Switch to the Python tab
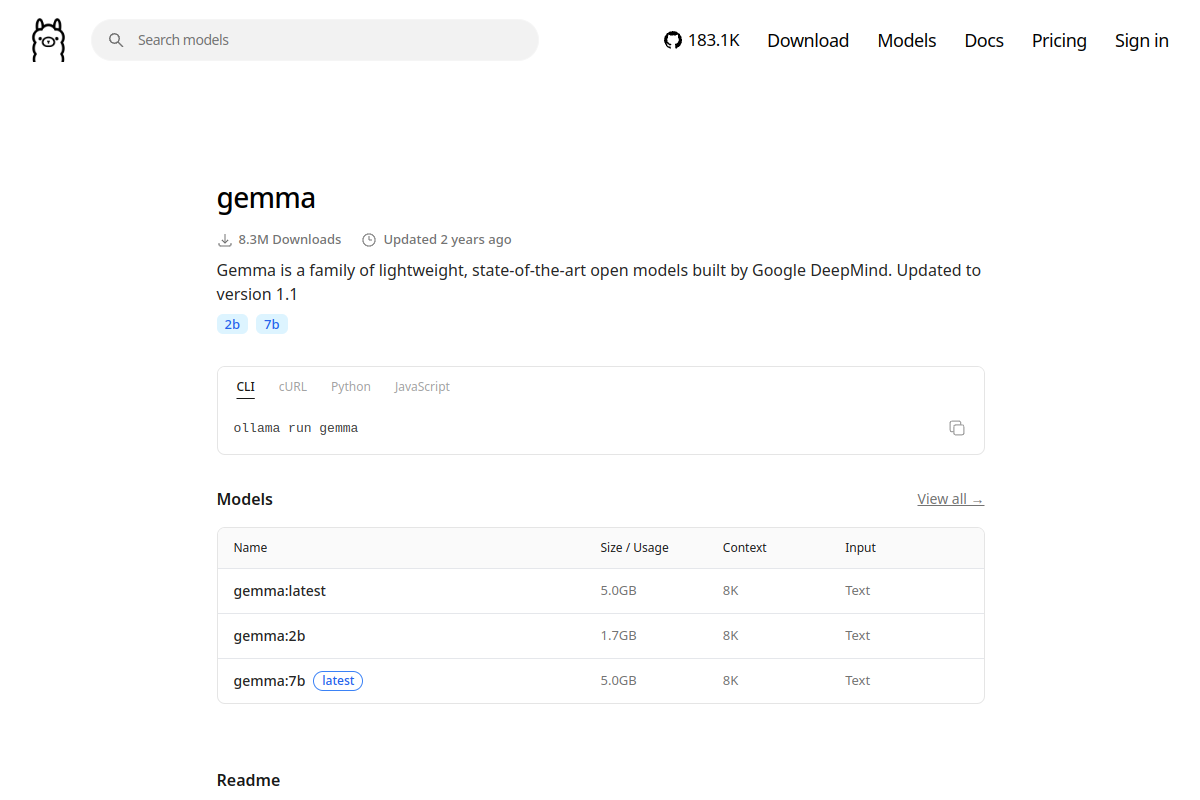The height and width of the screenshot is (800, 1200). click(351, 387)
